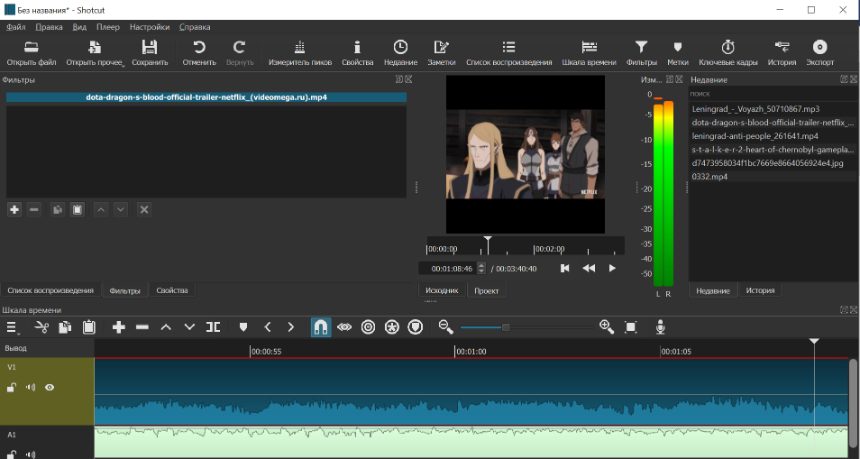The image size is (860, 459).
Task: Click the recent files поиск search field
Action: click(772, 94)
